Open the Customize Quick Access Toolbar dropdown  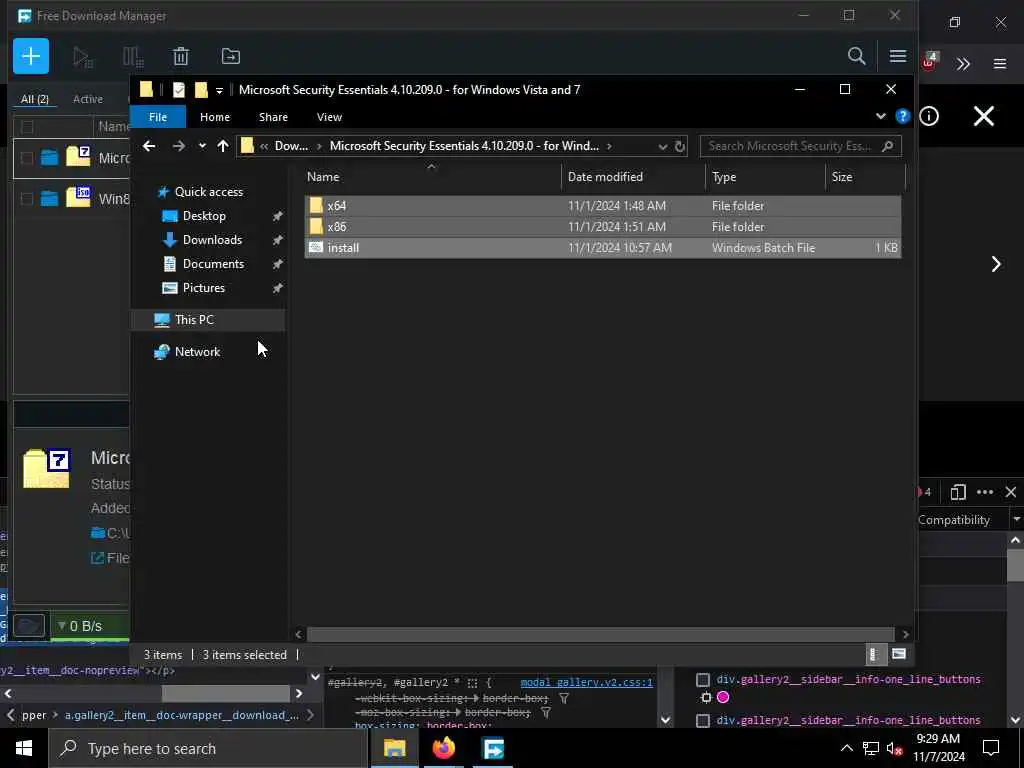click(x=219, y=91)
